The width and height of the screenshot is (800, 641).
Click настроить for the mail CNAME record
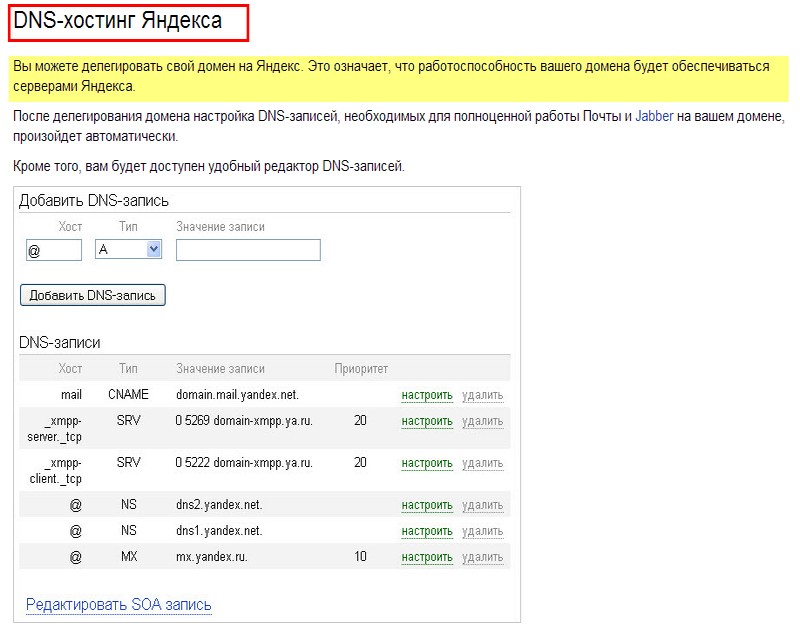tap(427, 396)
